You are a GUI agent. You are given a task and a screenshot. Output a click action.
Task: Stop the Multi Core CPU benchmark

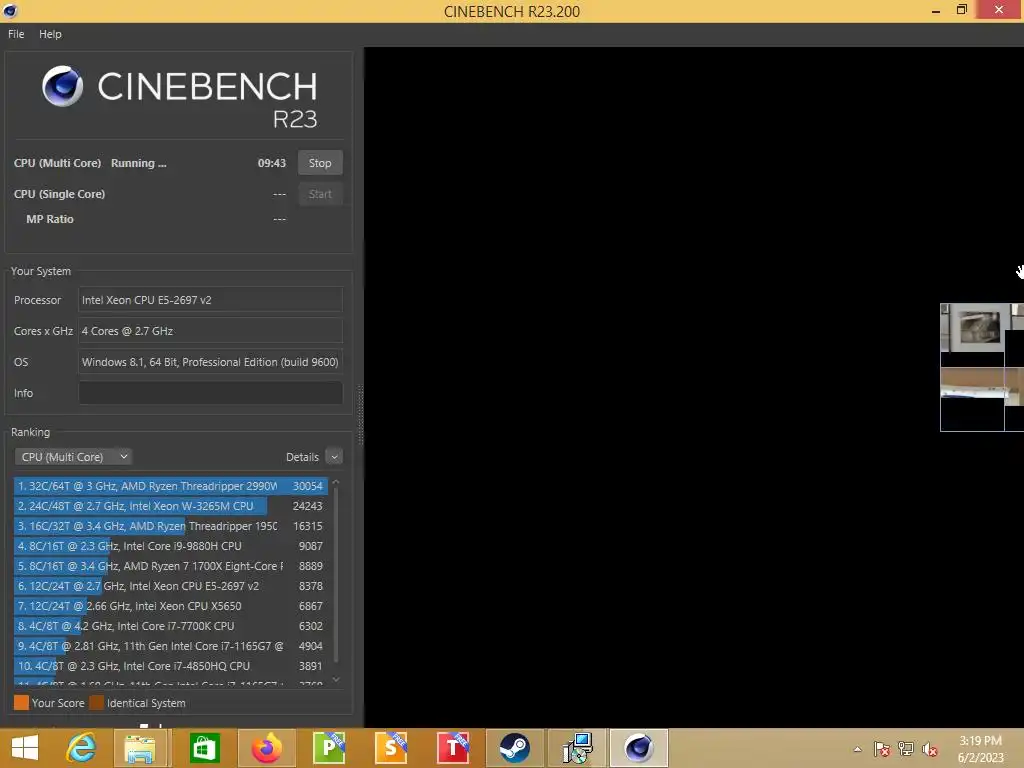[320, 163]
